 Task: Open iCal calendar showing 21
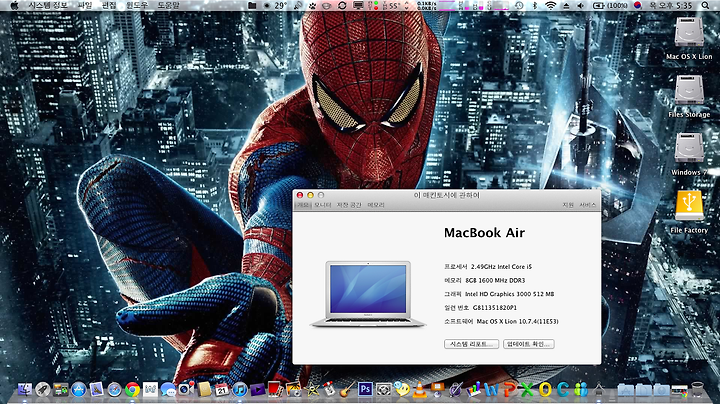(222, 389)
